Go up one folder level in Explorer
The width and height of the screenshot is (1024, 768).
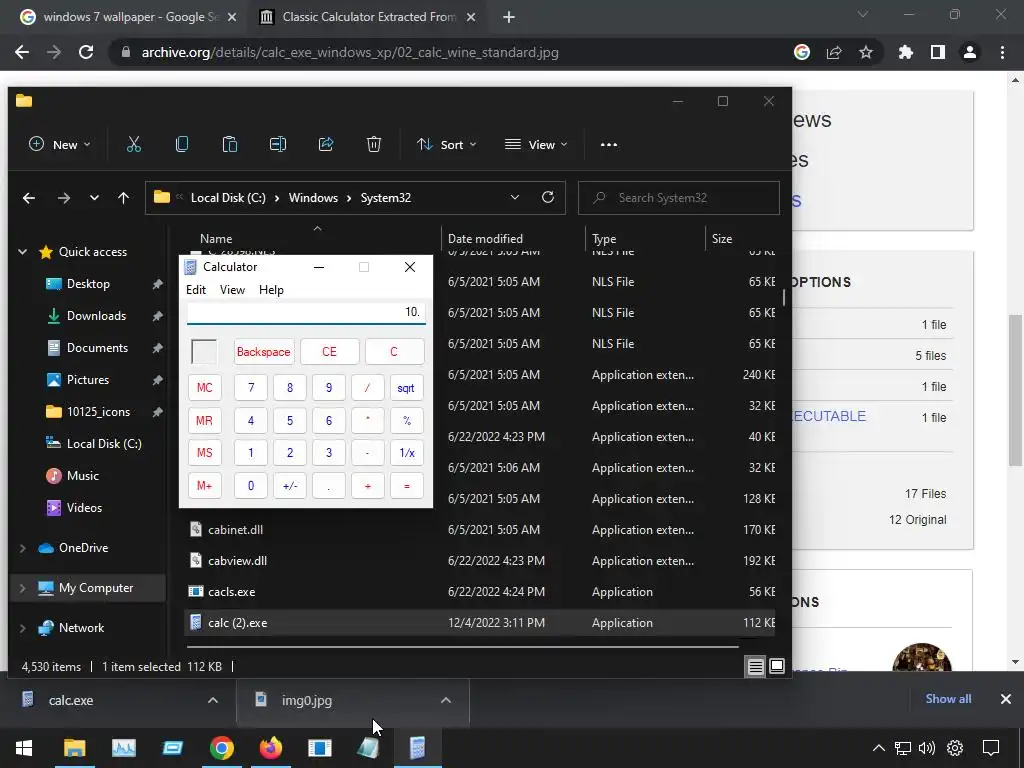coord(123,198)
